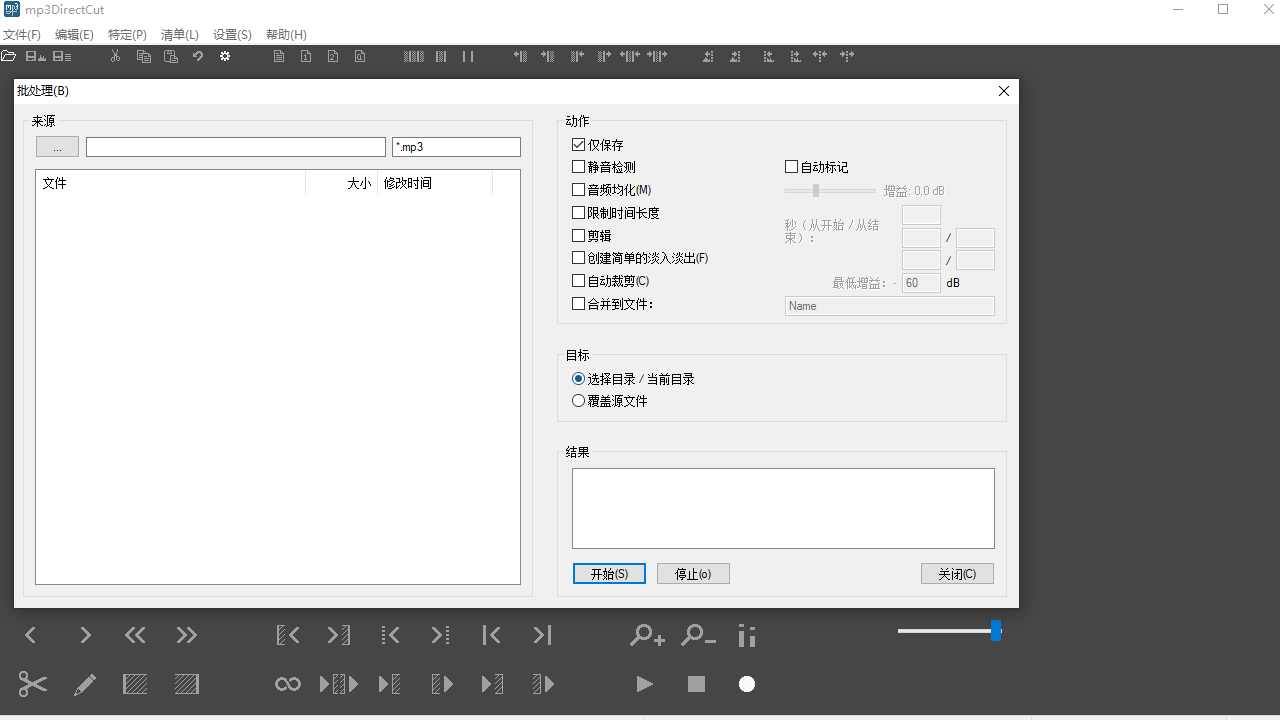Open the Settings gear icon in the toolbar
Viewport: 1280px width, 720px height.
pos(225,56)
